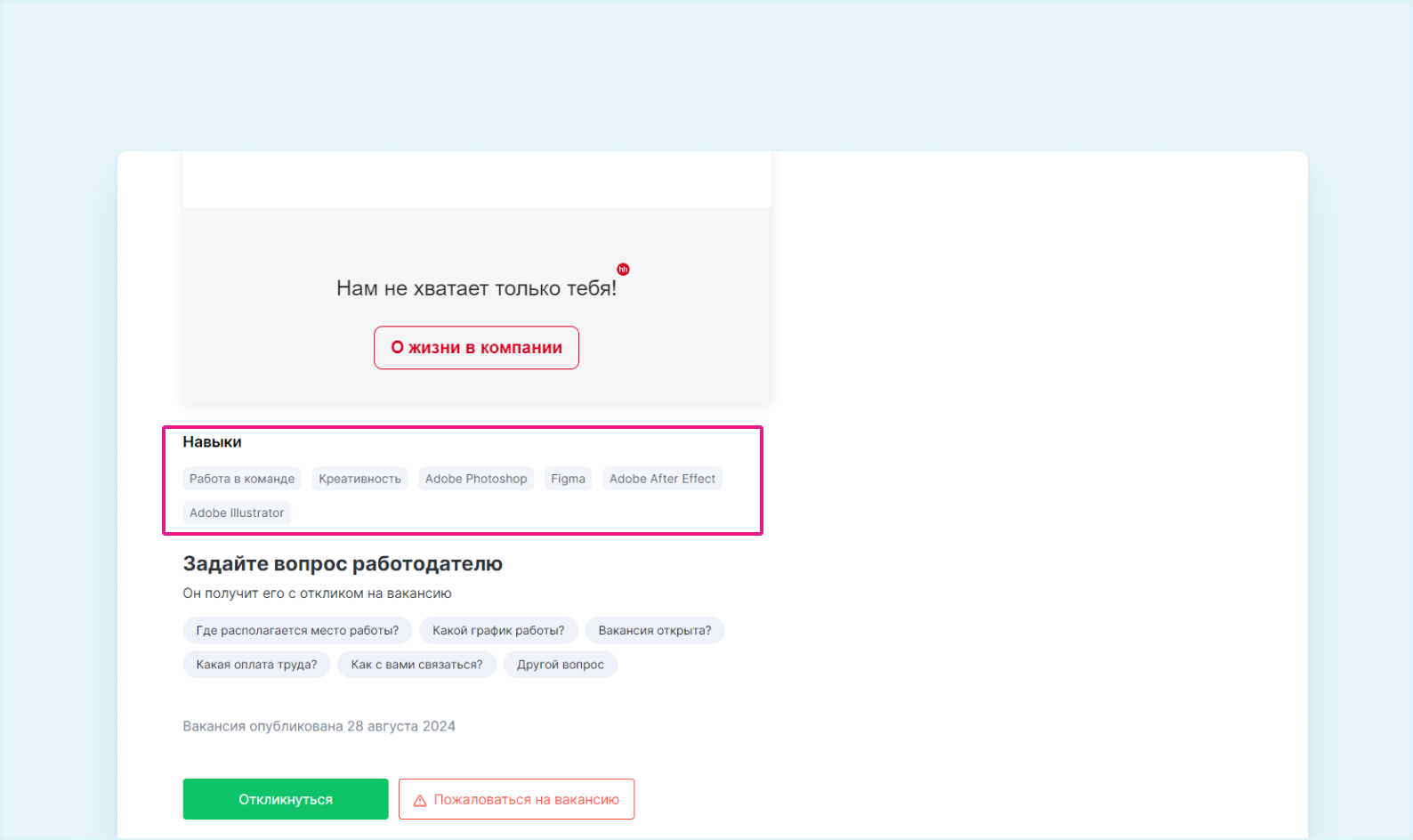
Task: Open 'О жизни в компании' button
Action: 476,348
